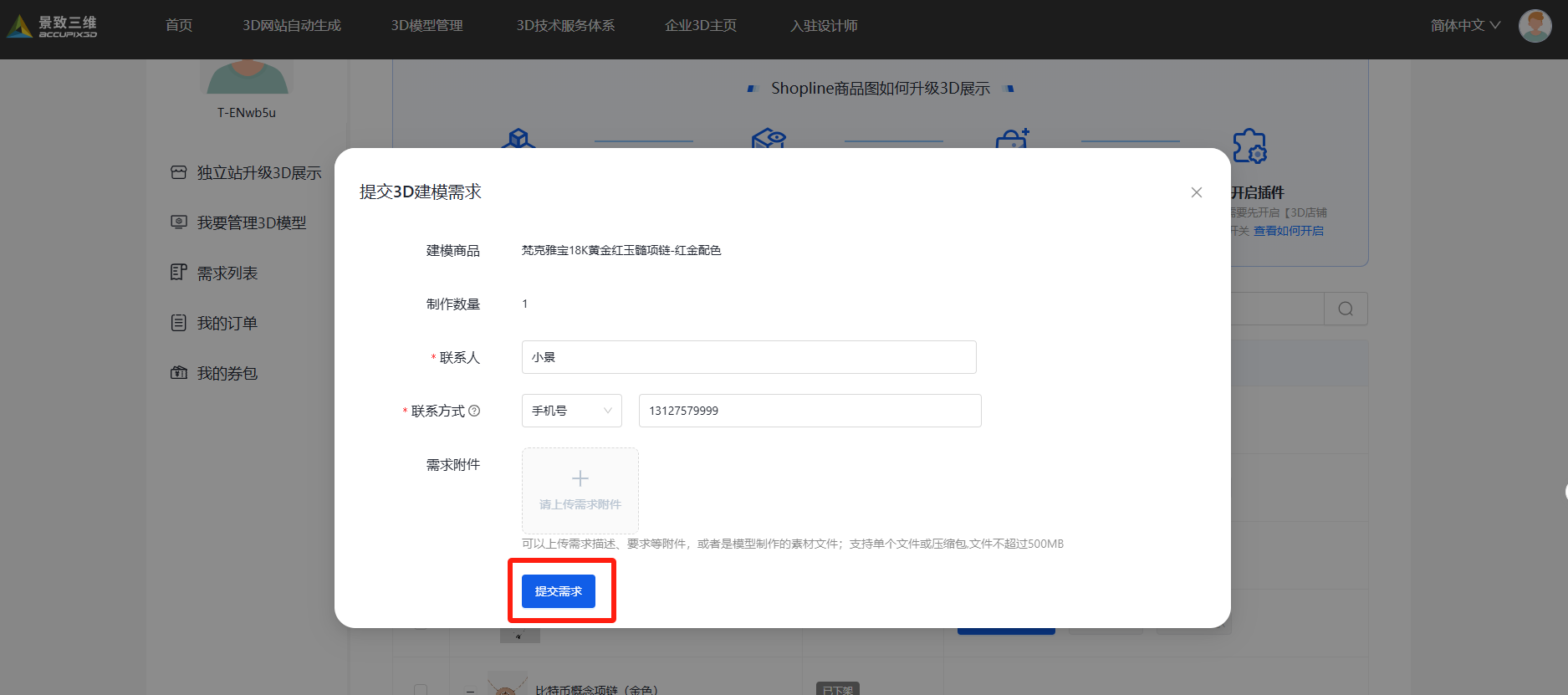Image resolution: width=1568 pixels, height=695 pixels.
Task: Click the AccuPix3D logo
Action: pos(52,26)
